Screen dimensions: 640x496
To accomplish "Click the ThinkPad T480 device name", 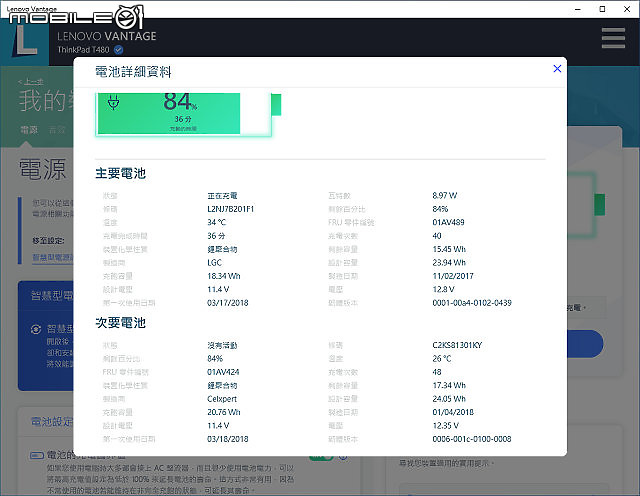I will 83,50.
